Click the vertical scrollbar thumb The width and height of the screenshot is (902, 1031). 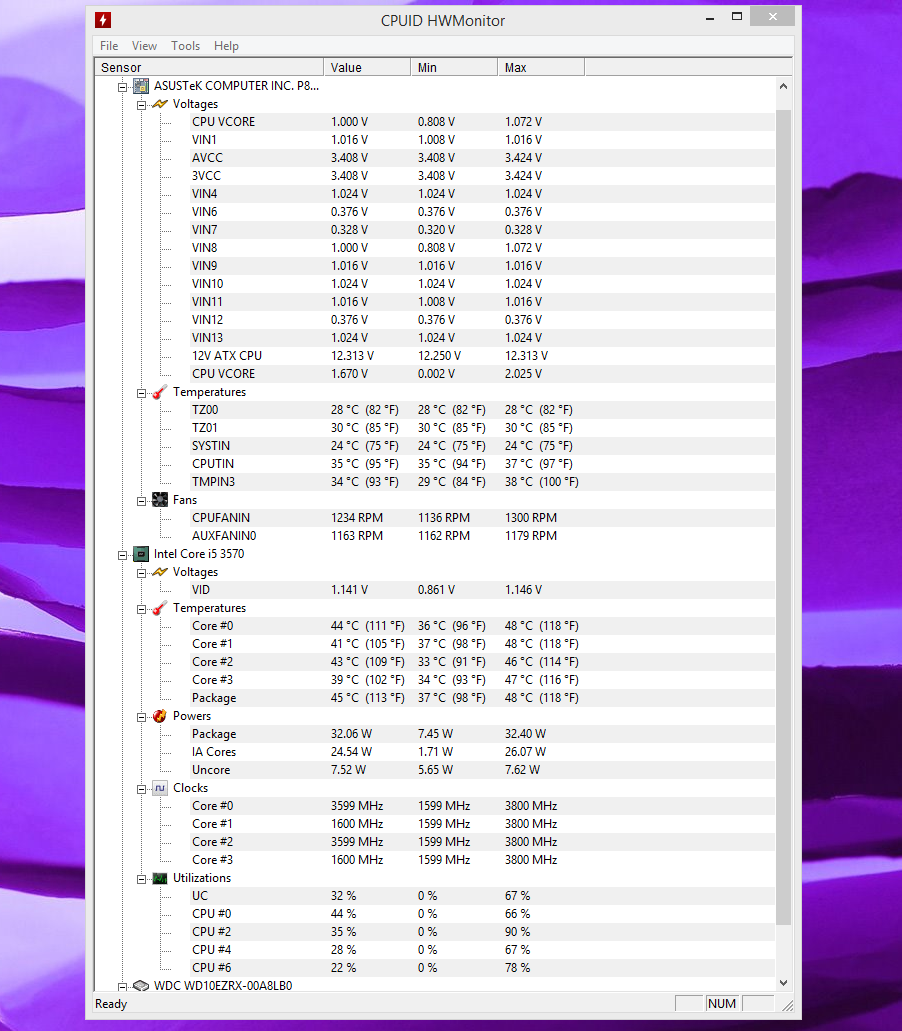pos(783,517)
